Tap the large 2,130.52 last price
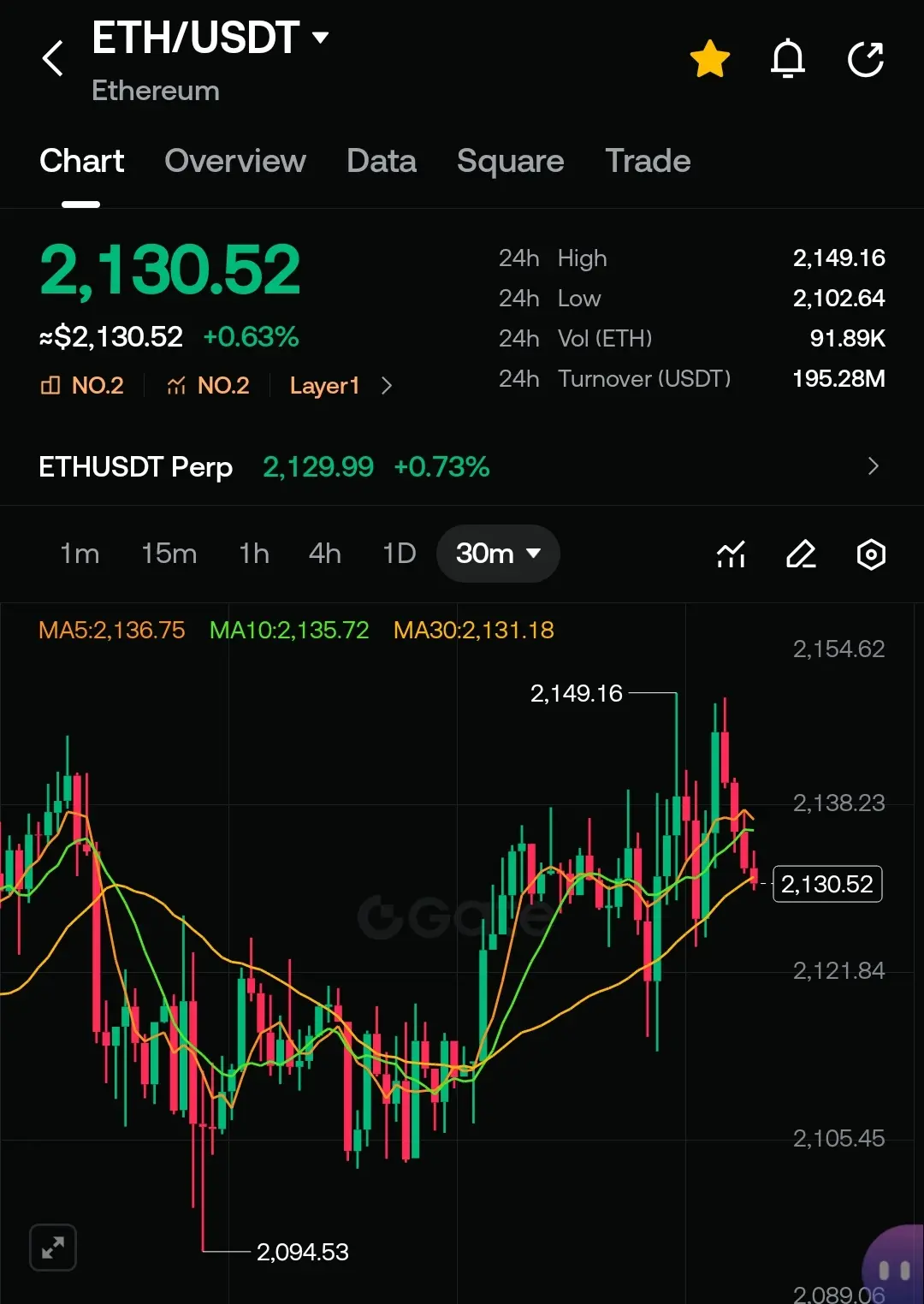 [x=170, y=270]
